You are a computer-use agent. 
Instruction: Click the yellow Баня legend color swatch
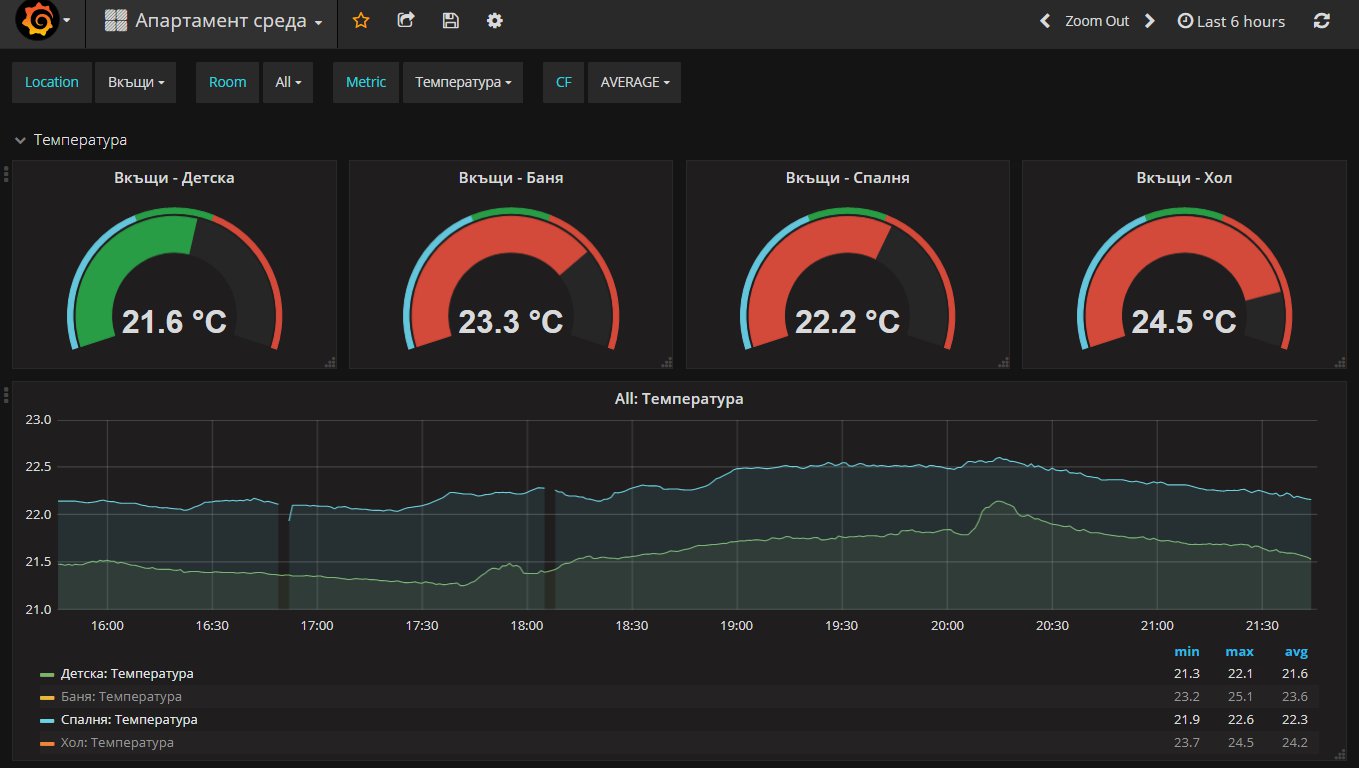(47, 698)
